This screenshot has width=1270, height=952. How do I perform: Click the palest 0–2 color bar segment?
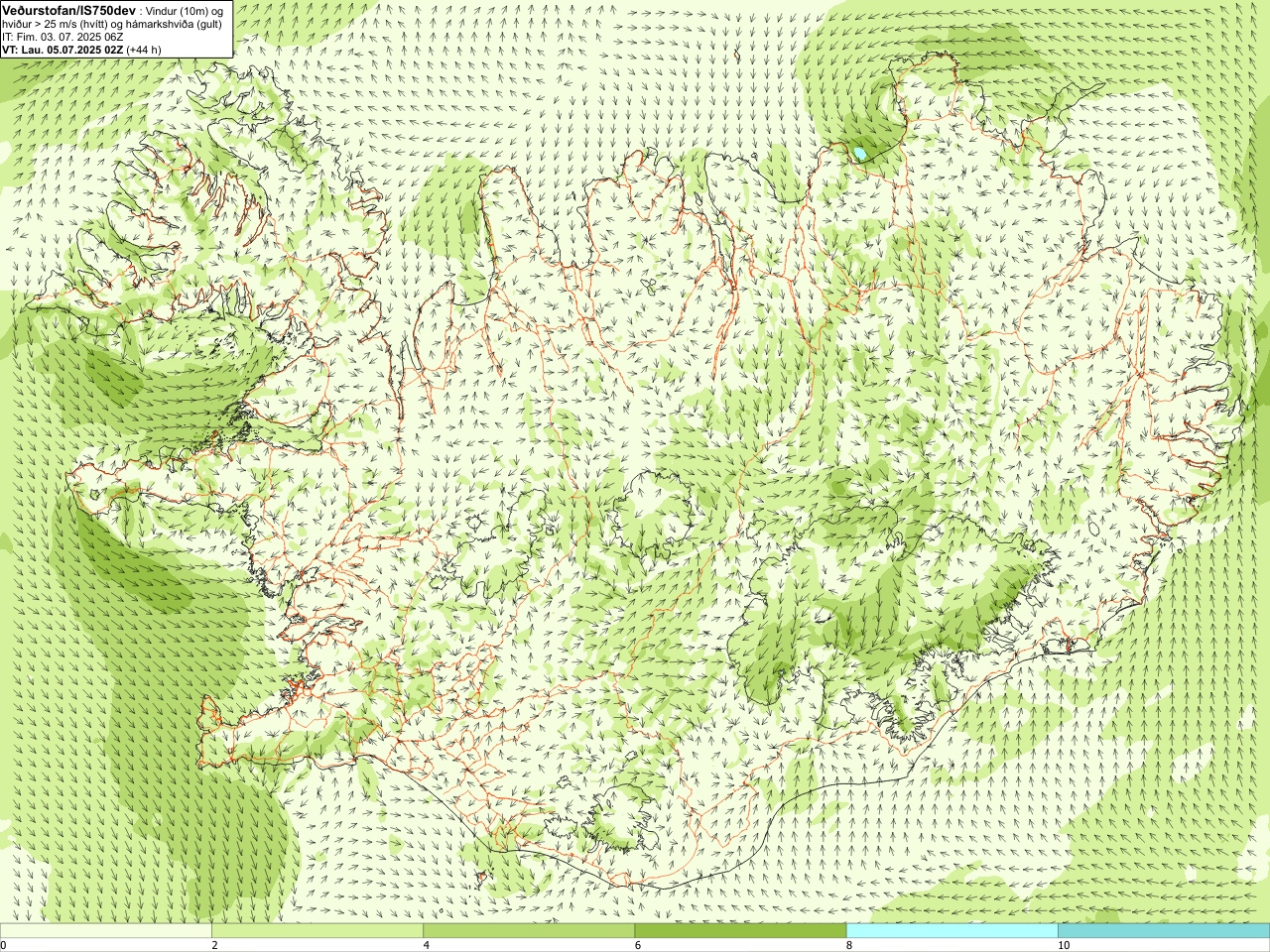click(x=105, y=931)
